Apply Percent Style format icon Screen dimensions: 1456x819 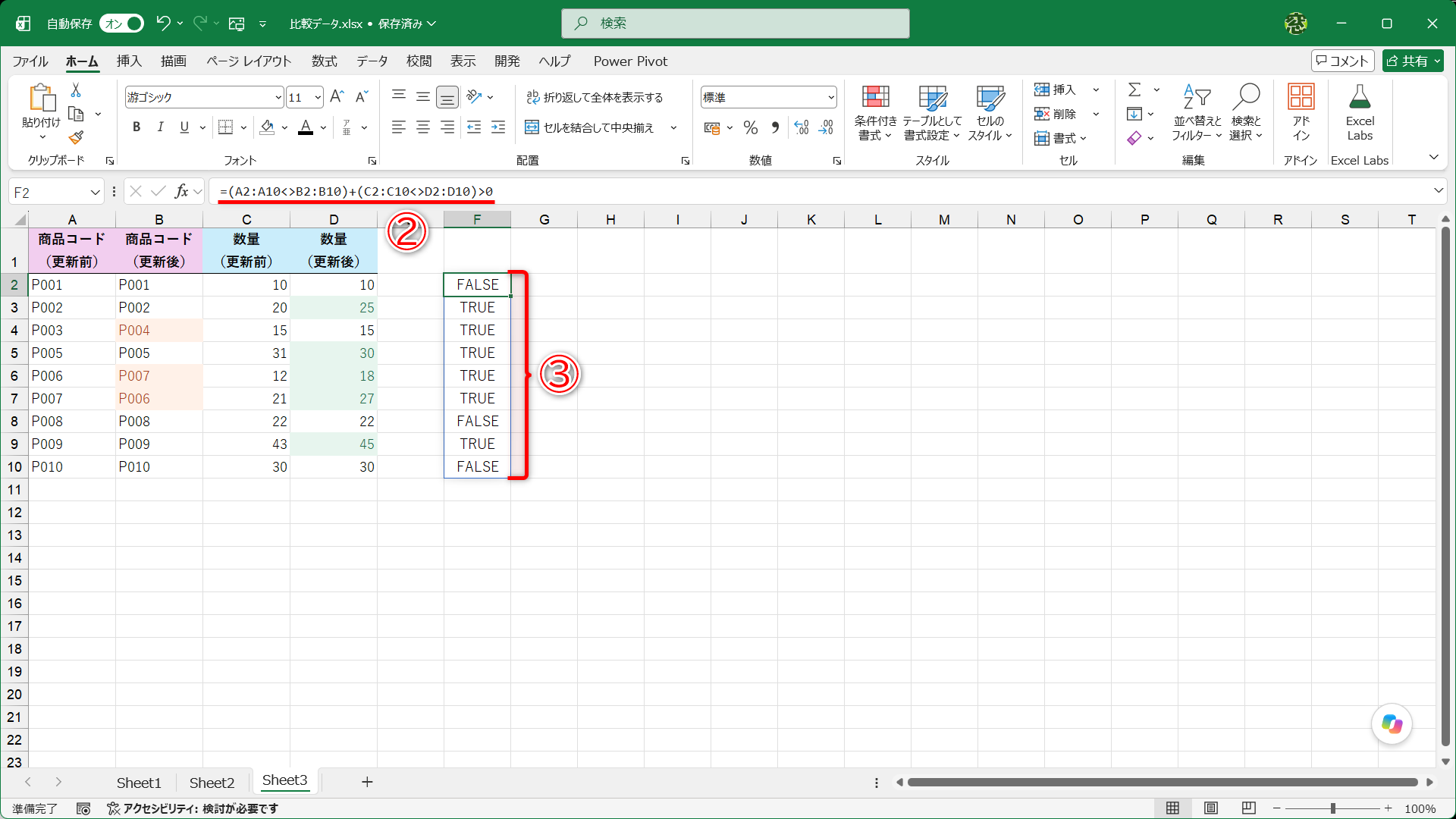(x=751, y=127)
